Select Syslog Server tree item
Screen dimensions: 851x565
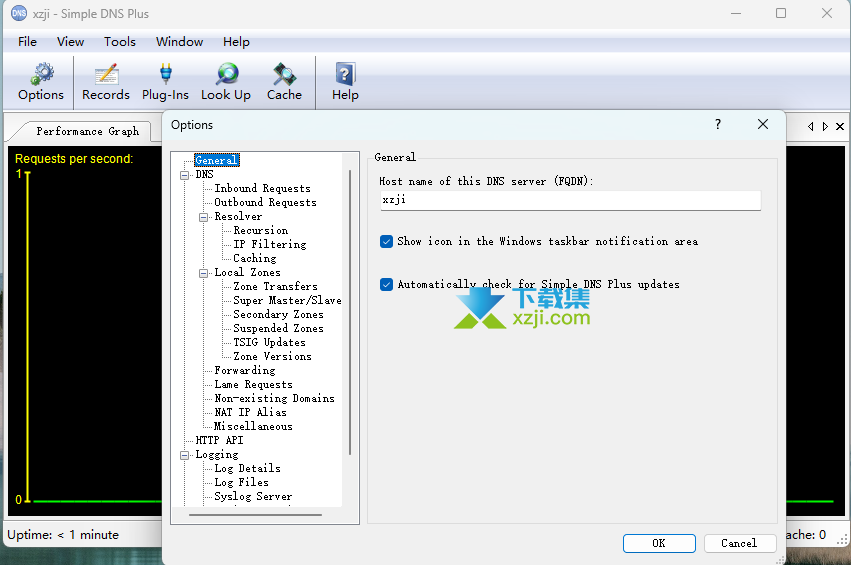[253, 497]
